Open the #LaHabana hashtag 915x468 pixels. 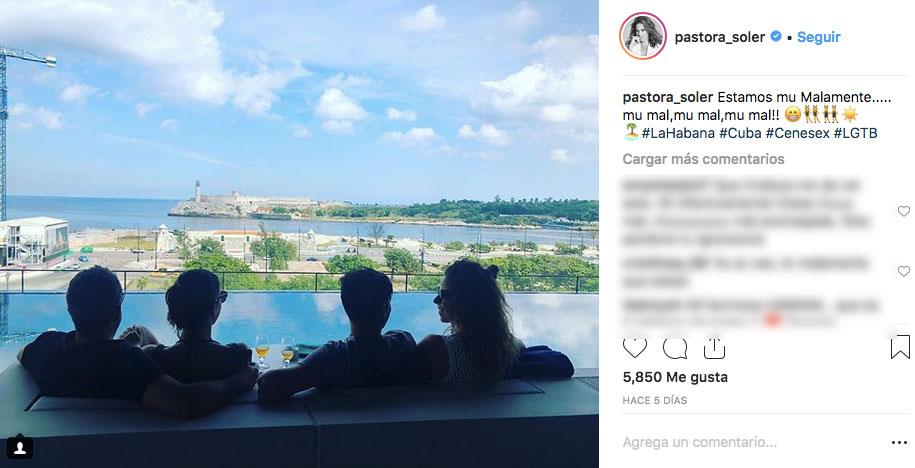pos(678,133)
